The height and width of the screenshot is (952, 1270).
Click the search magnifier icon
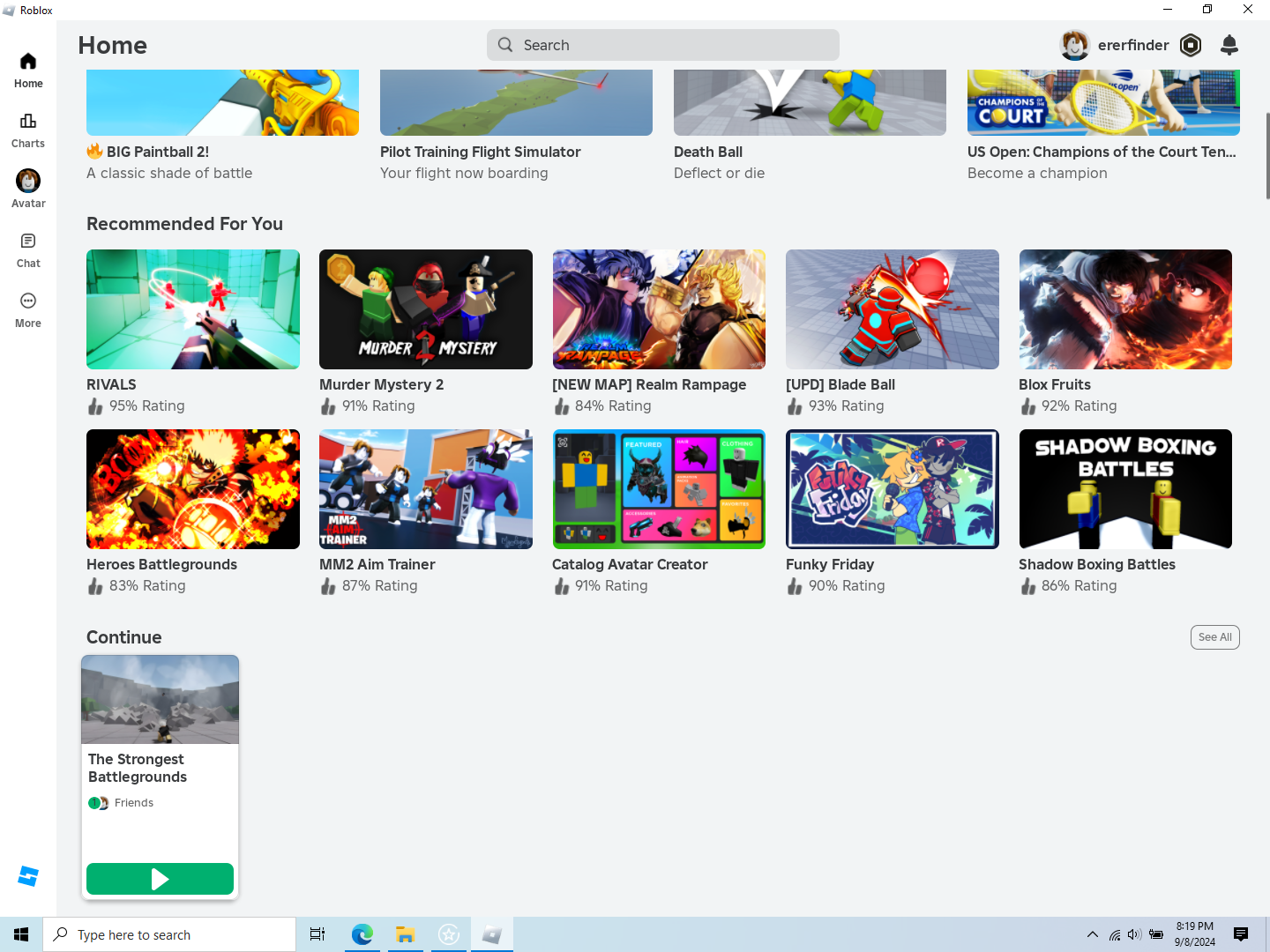[x=505, y=45]
